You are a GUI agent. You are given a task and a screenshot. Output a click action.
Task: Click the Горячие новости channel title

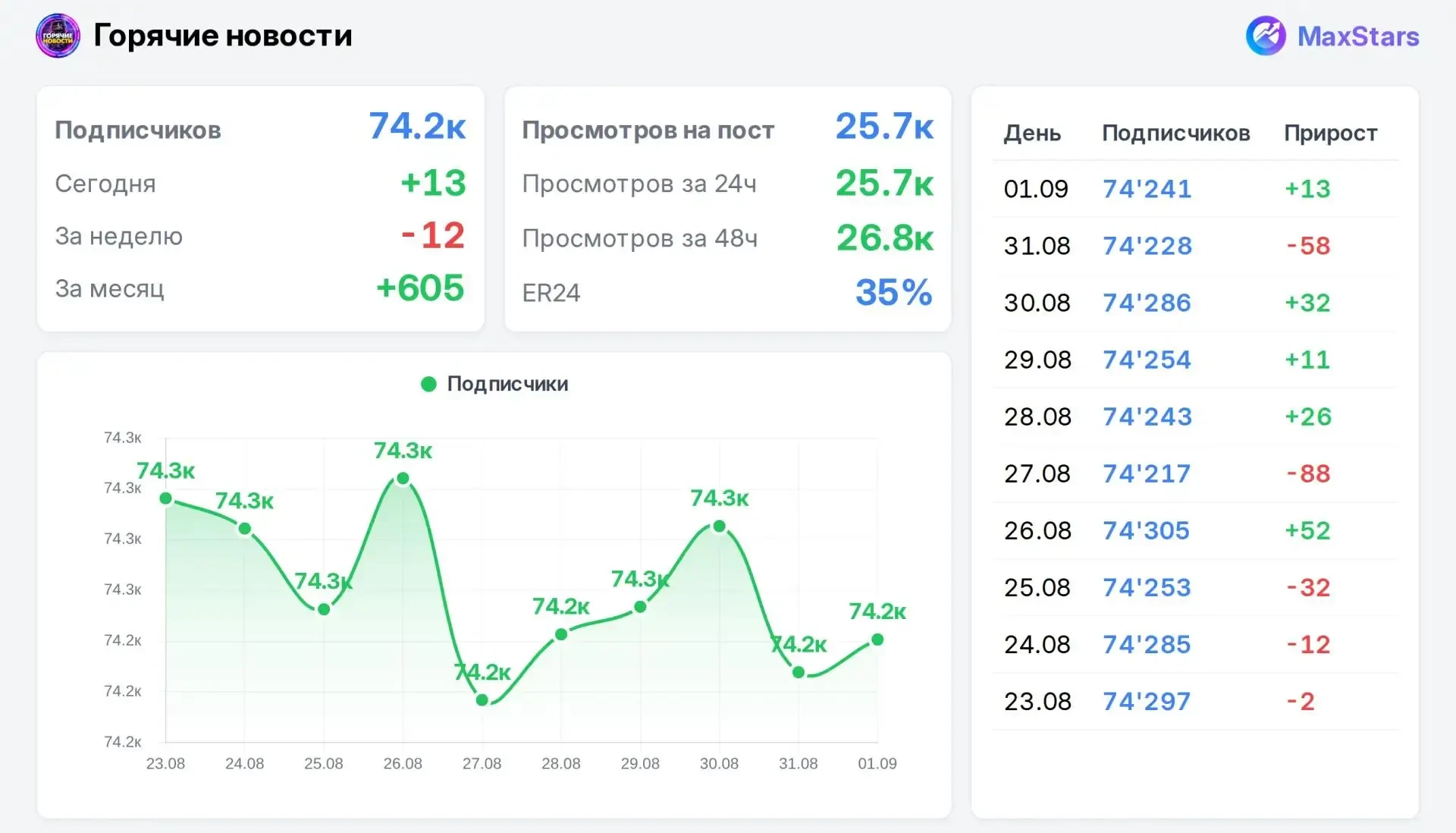tap(223, 36)
